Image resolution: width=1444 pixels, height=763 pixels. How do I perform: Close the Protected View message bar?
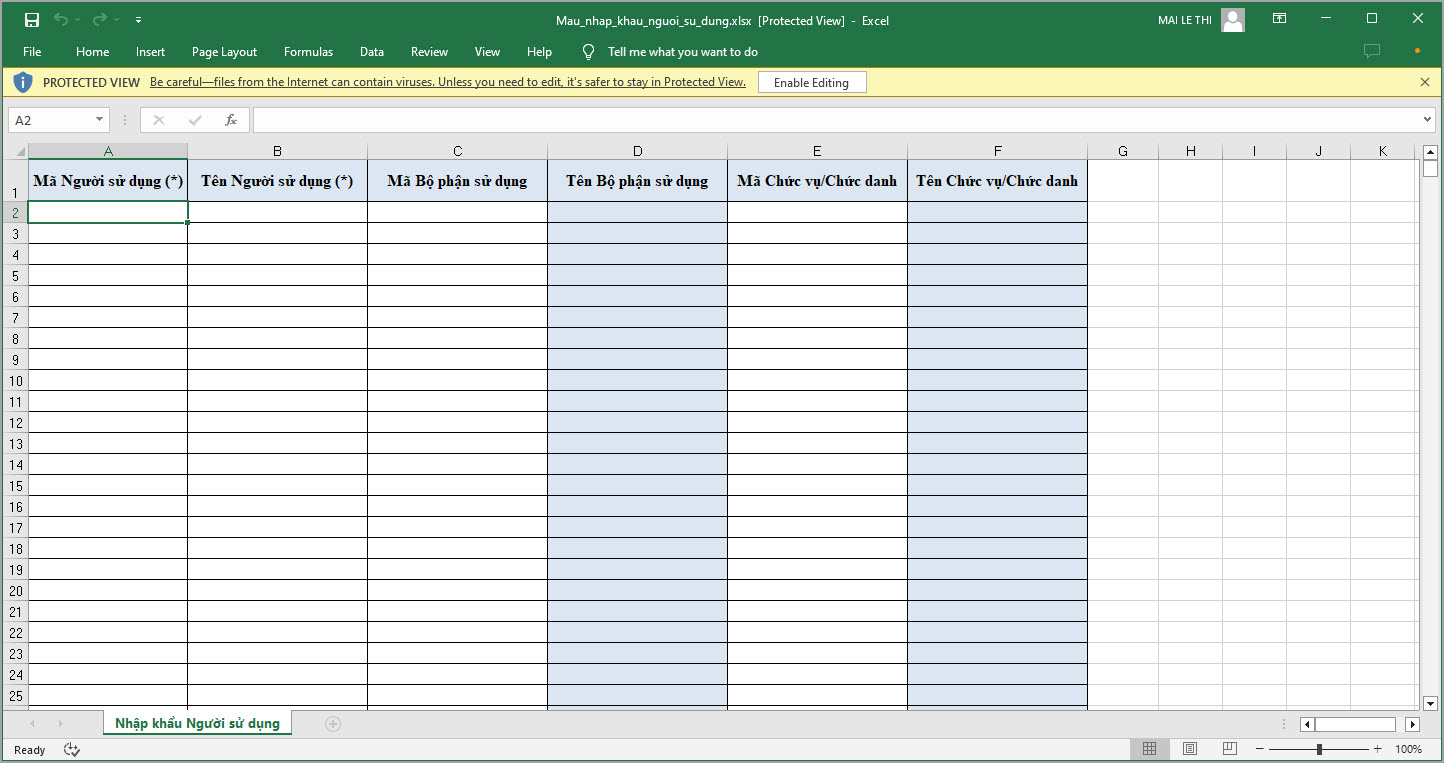pyautogui.click(x=1425, y=82)
